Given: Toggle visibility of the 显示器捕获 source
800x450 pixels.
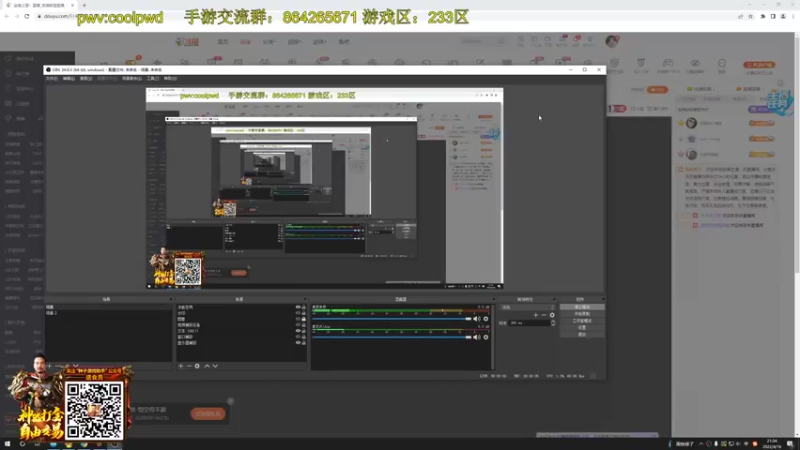Looking at the screenshot, I should pos(298,343).
